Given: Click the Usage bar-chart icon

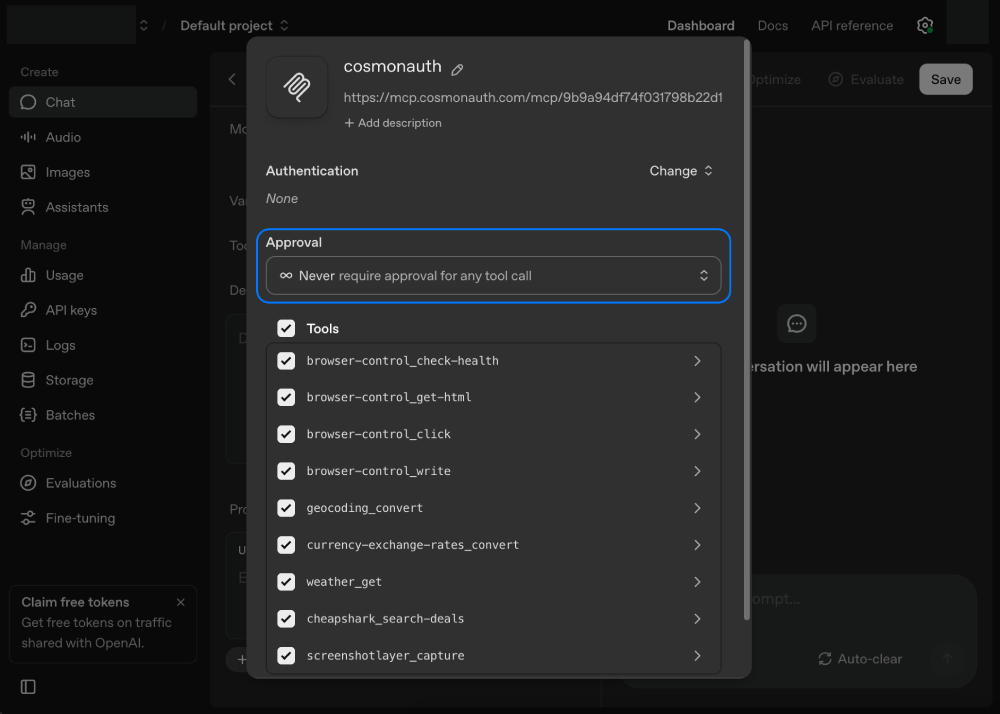Looking at the screenshot, I should click(x=28, y=275).
